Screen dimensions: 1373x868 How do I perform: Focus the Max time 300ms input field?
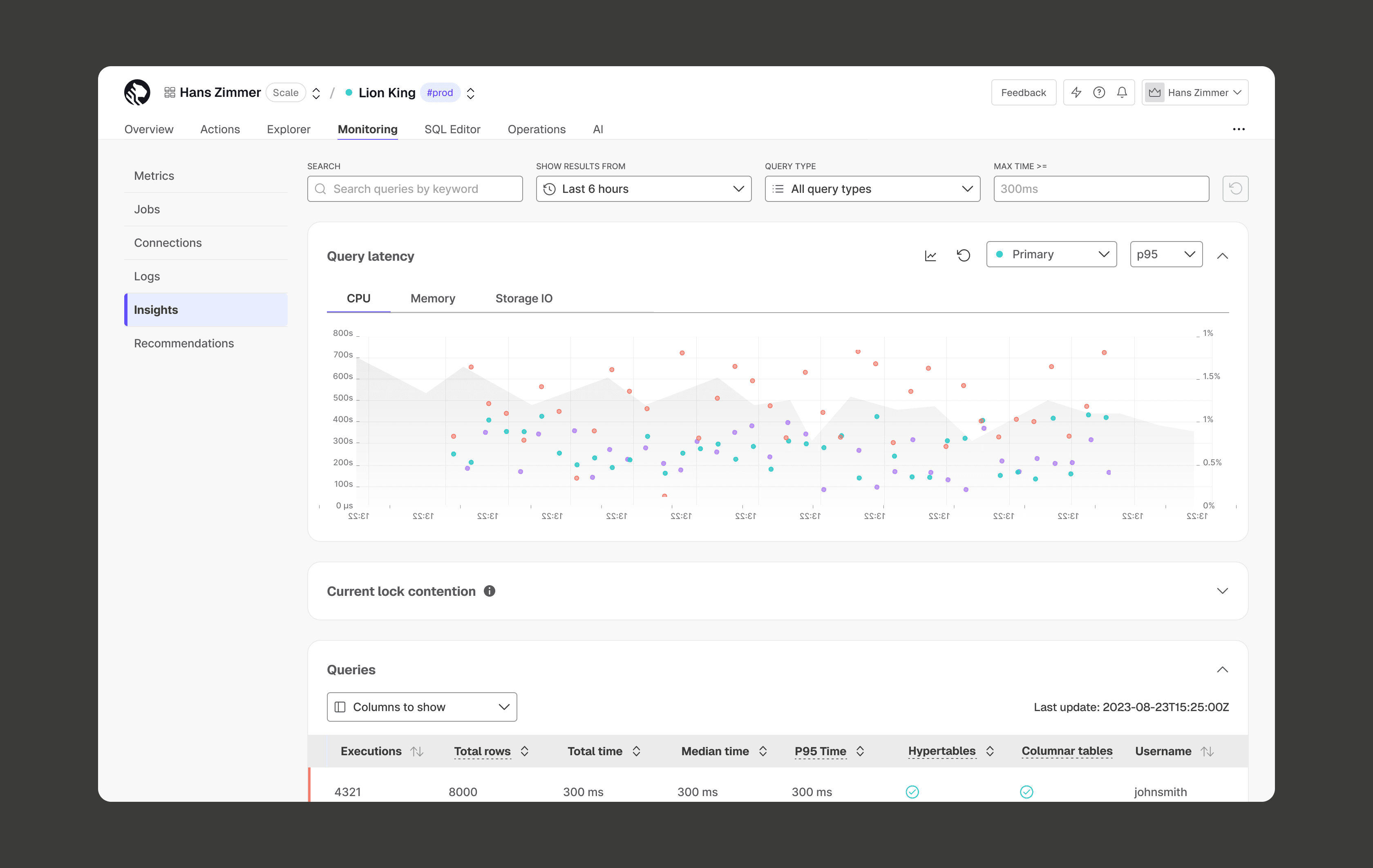pos(1101,189)
